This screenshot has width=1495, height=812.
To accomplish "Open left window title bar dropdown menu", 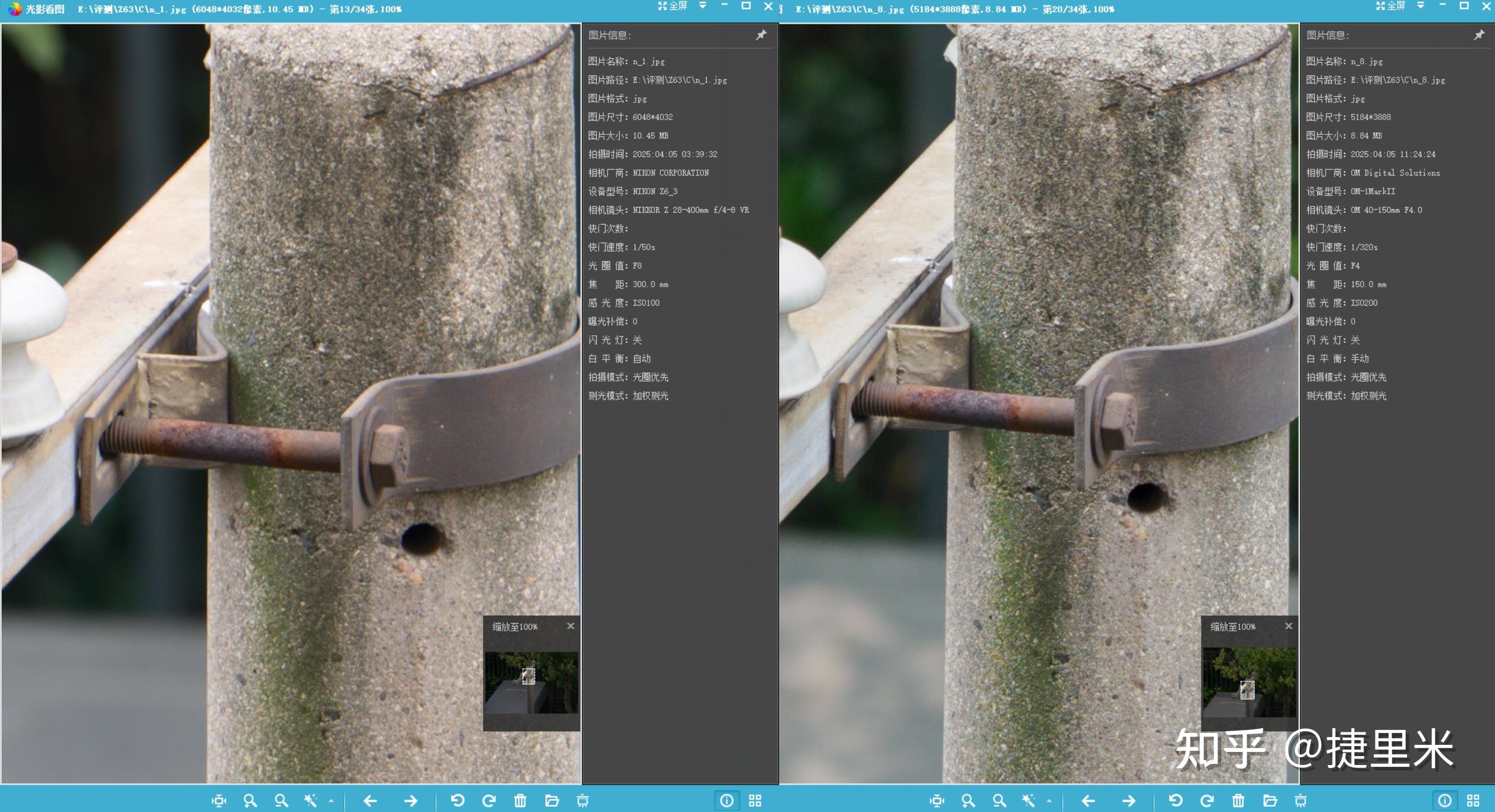I will (703, 6).
